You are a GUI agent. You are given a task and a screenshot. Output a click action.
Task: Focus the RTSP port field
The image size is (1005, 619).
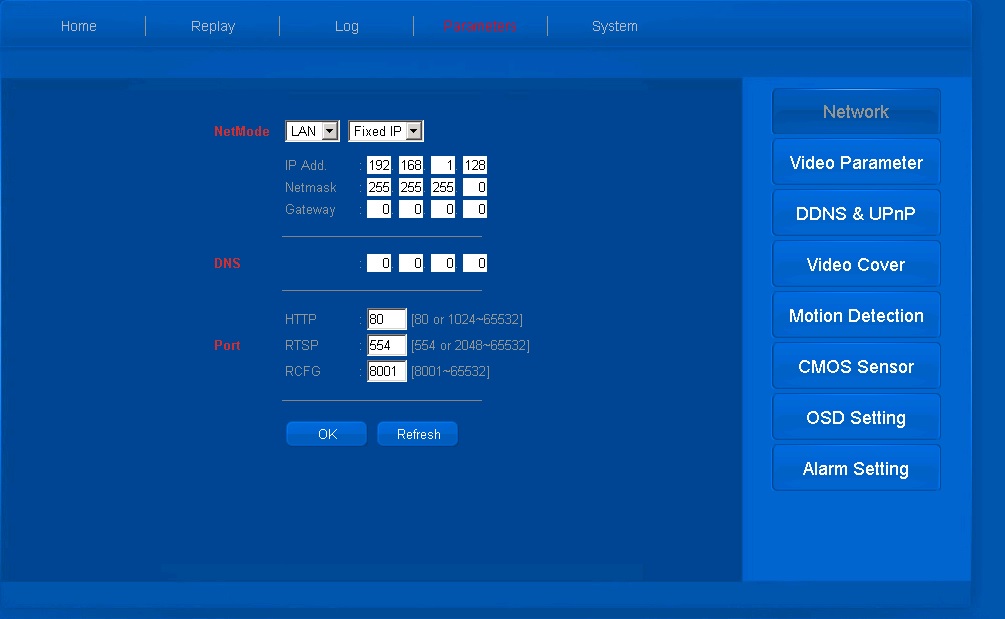click(x=387, y=346)
